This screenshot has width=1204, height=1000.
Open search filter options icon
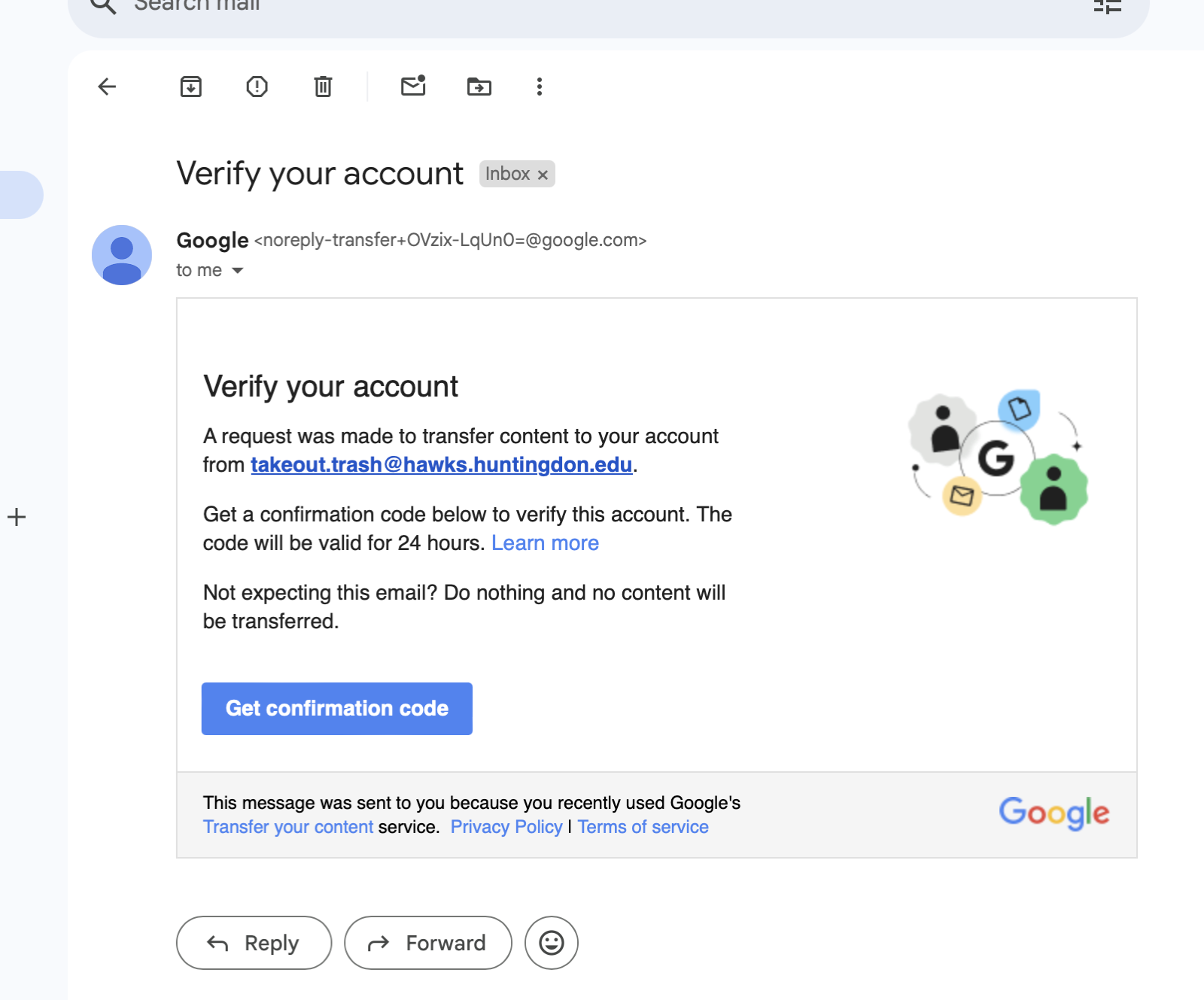pyautogui.click(x=1107, y=6)
